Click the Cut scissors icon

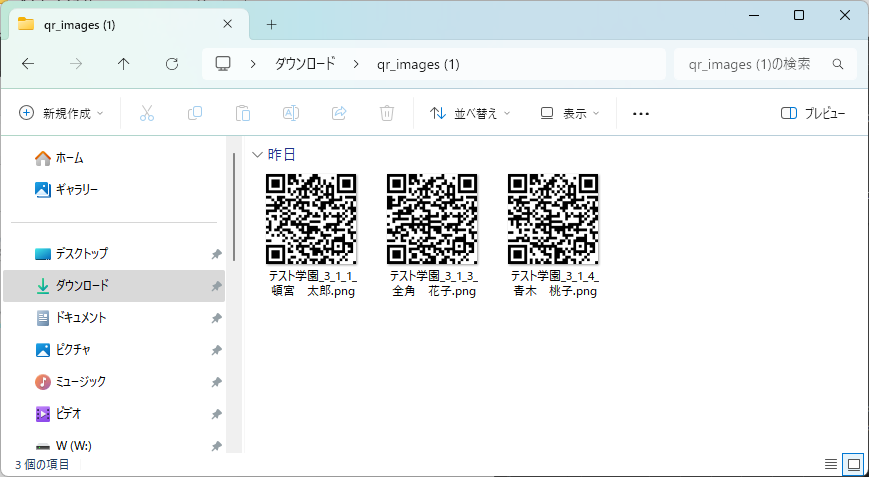[147, 114]
